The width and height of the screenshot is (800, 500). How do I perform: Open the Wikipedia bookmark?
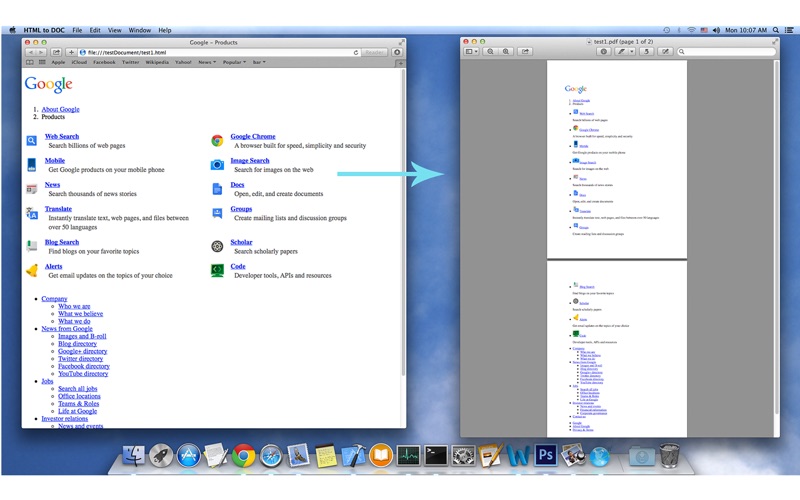pyautogui.click(x=157, y=62)
